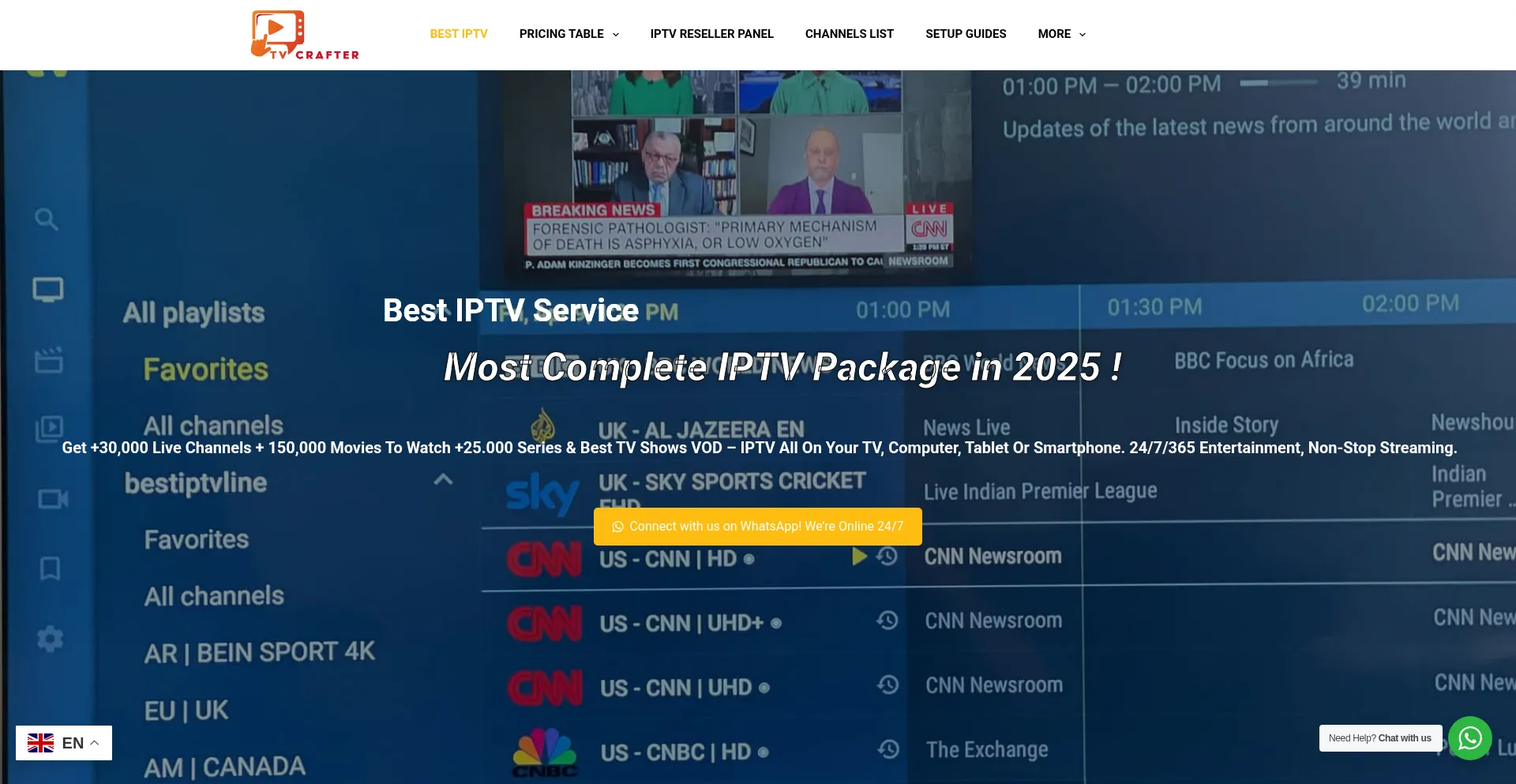Open the Setup Guides page
This screenshot has height=784, width=1516.
click(966, 34)
